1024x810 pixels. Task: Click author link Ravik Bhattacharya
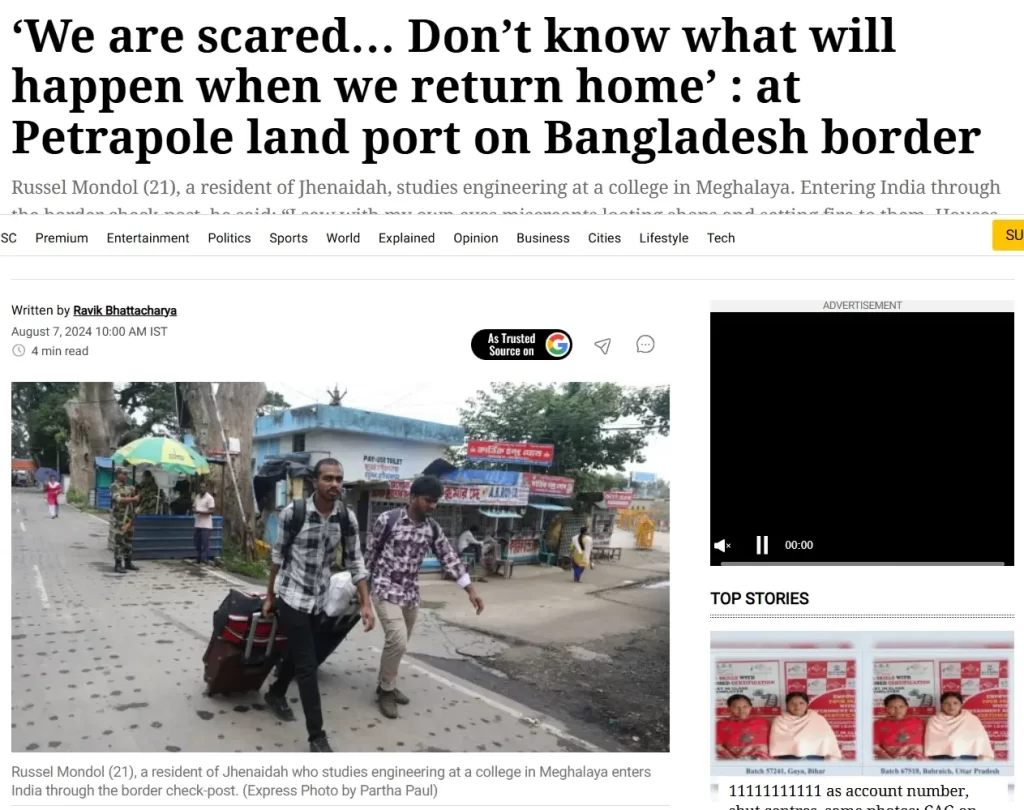tap(125, 310)
